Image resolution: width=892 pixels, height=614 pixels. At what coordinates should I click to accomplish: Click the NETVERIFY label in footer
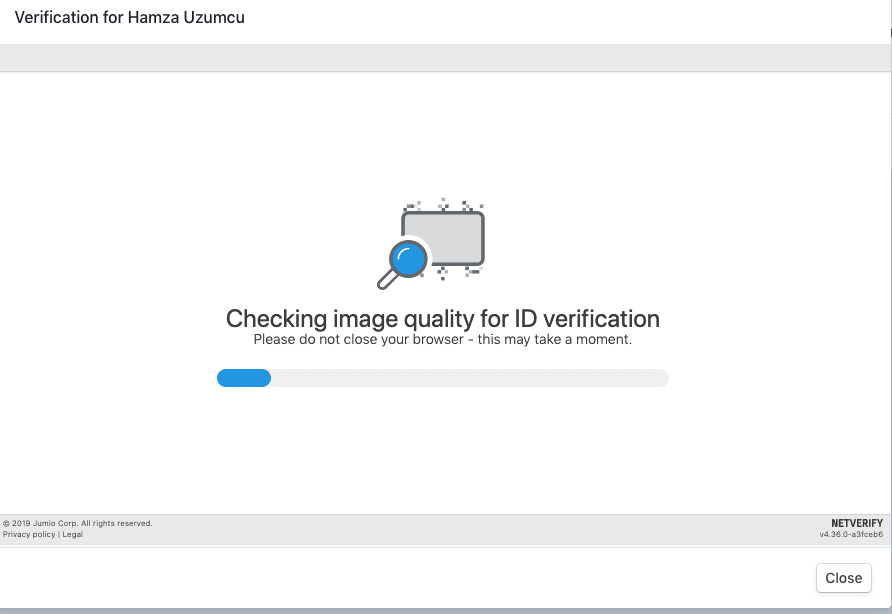pyautogui.click(x=857, y=523)
